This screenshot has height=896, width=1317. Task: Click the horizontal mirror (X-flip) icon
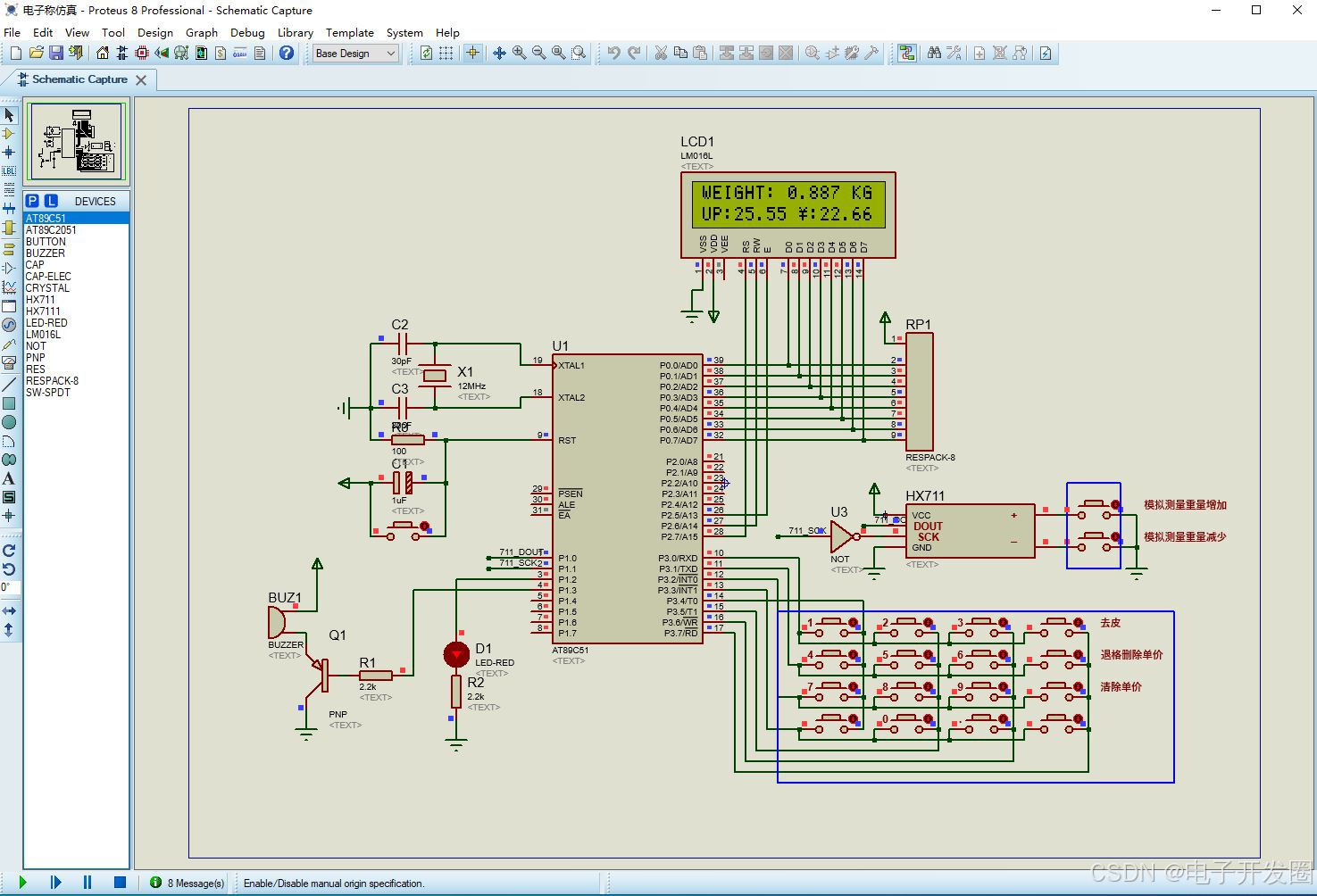[9, 611]
